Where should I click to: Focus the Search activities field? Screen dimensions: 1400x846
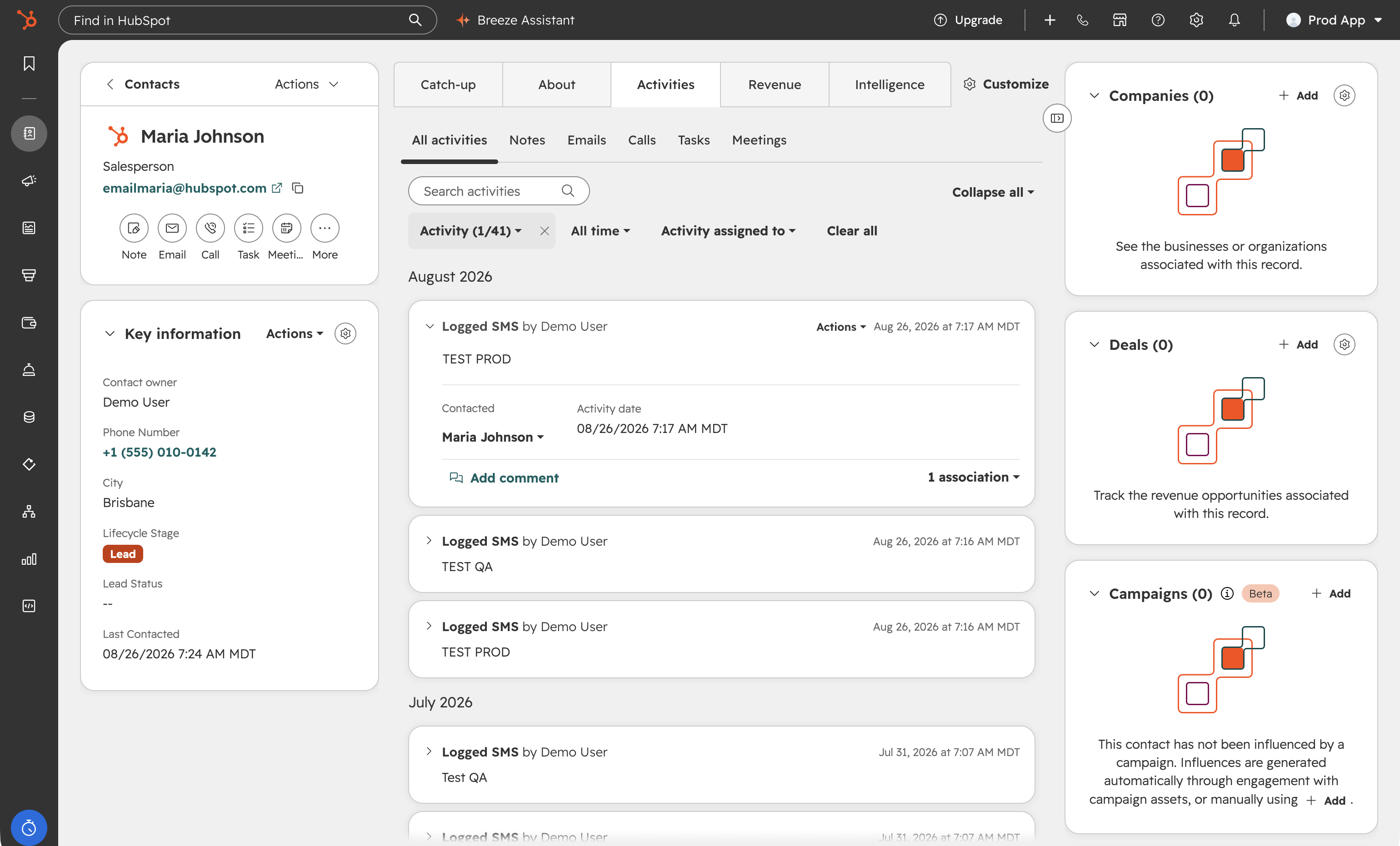(x=498, y=191)
